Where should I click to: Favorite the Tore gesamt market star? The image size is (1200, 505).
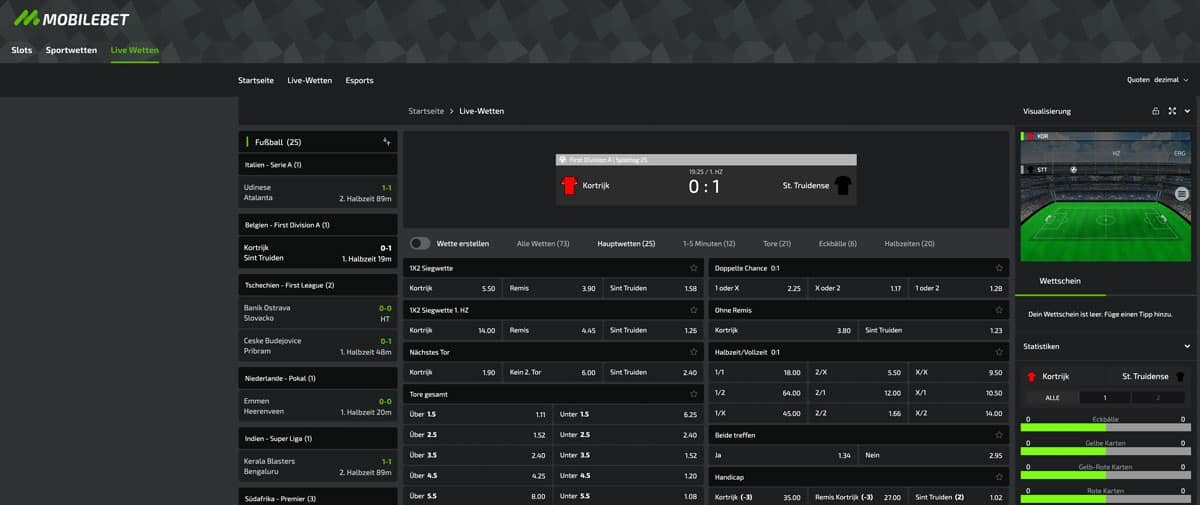pyautogui.click(x=693, y=394)
